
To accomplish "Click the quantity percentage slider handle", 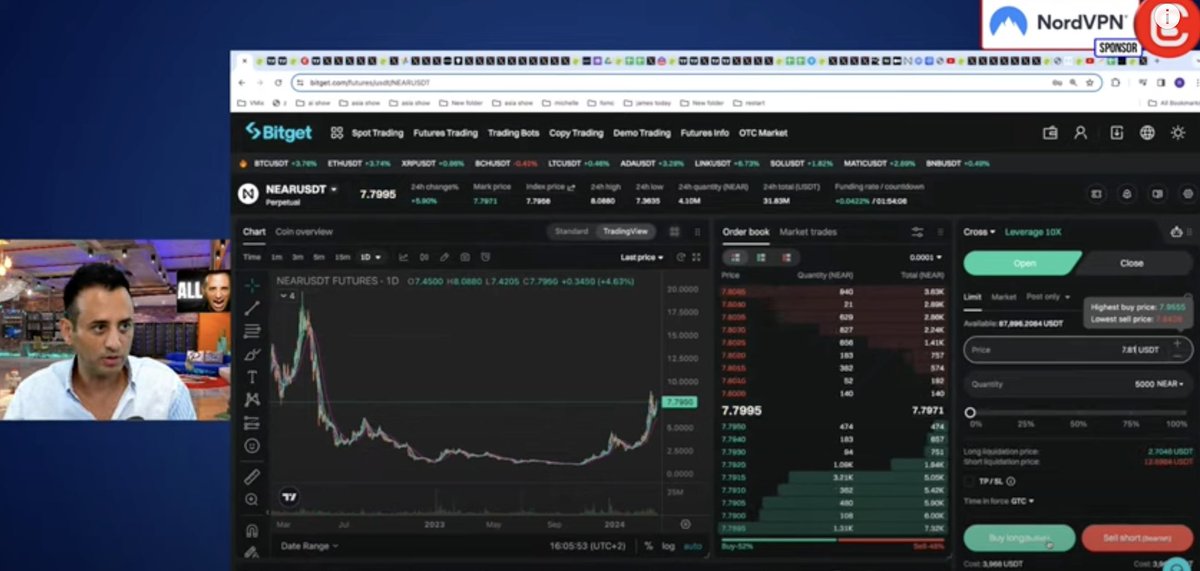I will 970,412.
